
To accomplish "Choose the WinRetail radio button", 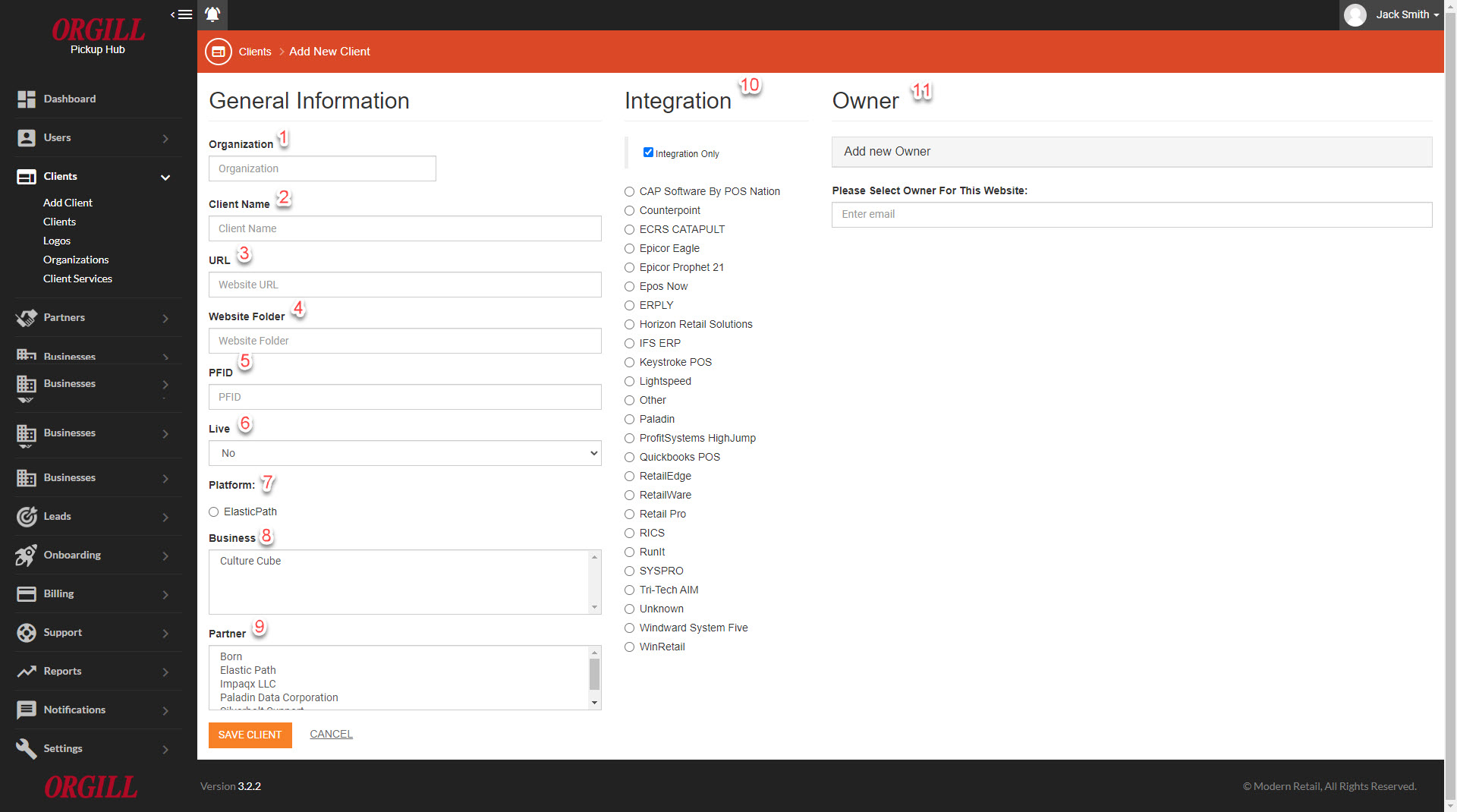I will click(629, 647).
